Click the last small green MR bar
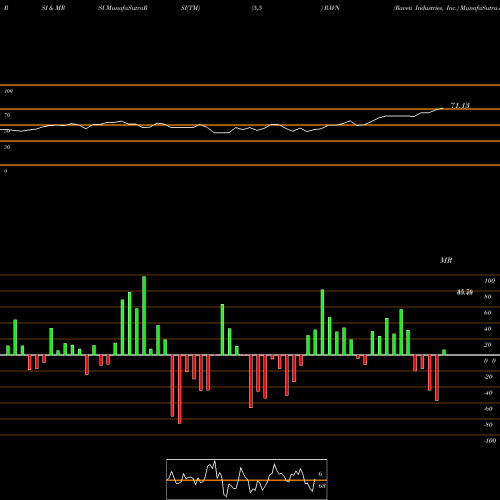This screenshot has height=500, width=500. [444, 352]
